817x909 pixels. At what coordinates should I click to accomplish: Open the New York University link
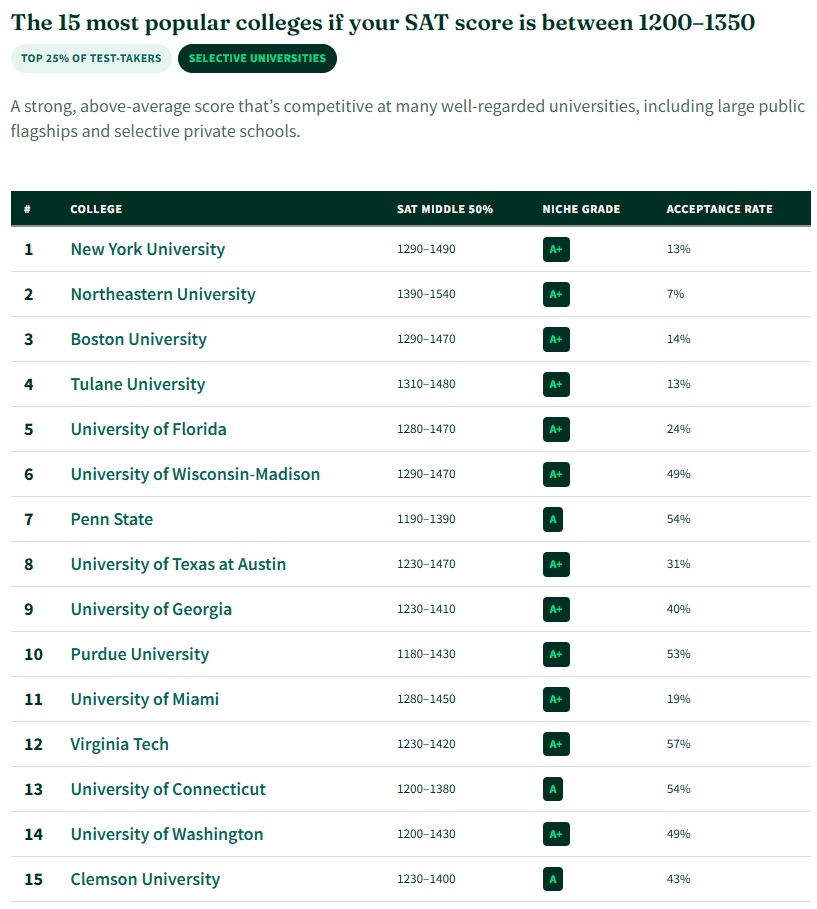click(147, 249)
